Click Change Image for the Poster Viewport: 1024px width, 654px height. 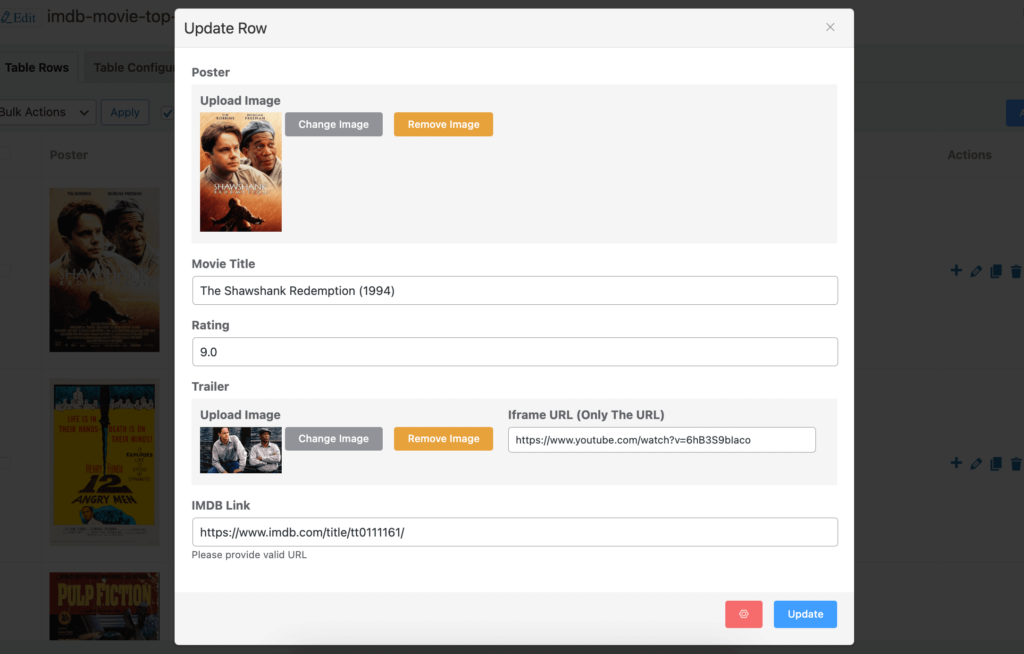click(x=334, y=124)
